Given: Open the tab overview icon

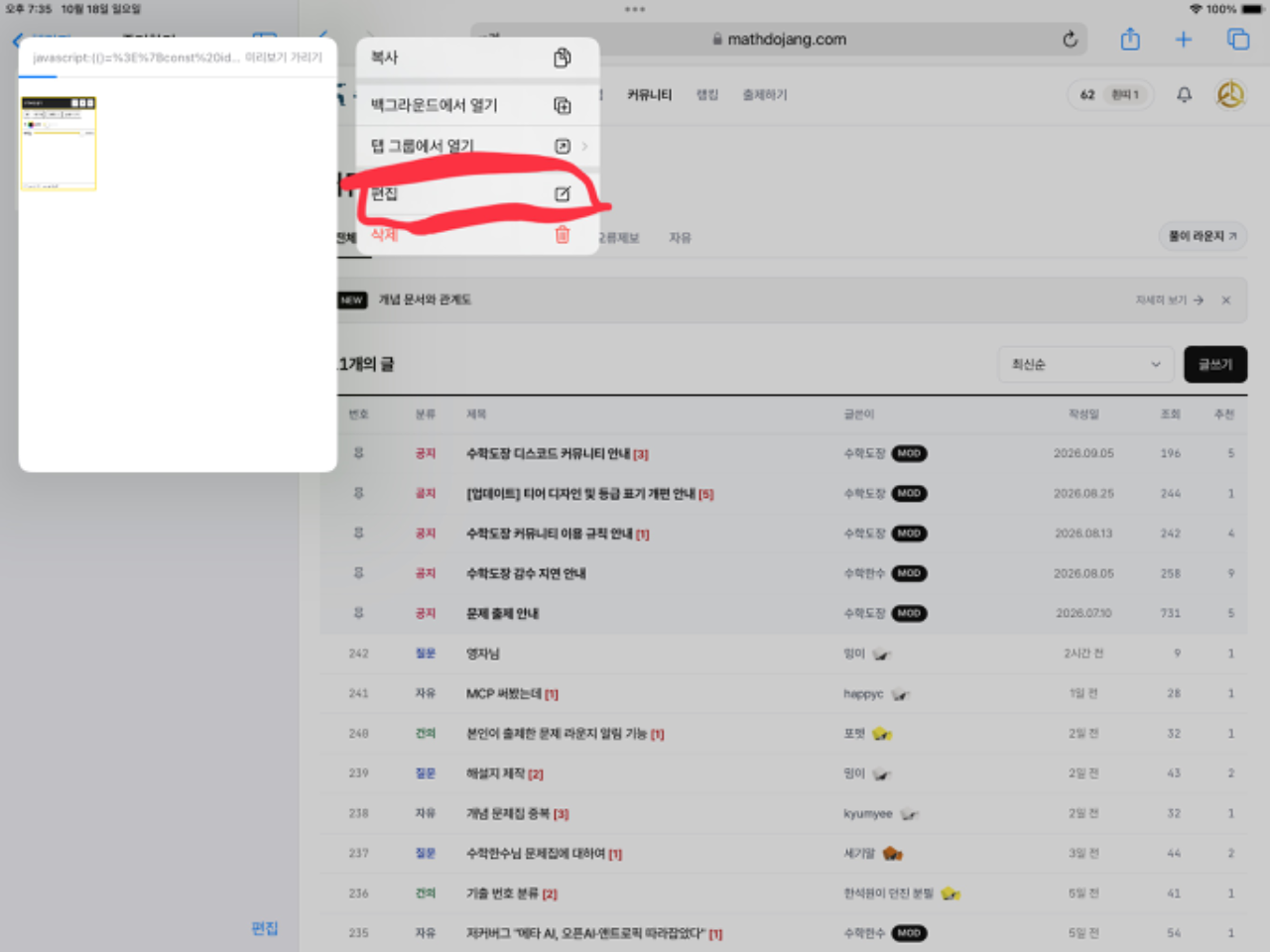Looking at the screenshot, I should (x=1238, y=40).
